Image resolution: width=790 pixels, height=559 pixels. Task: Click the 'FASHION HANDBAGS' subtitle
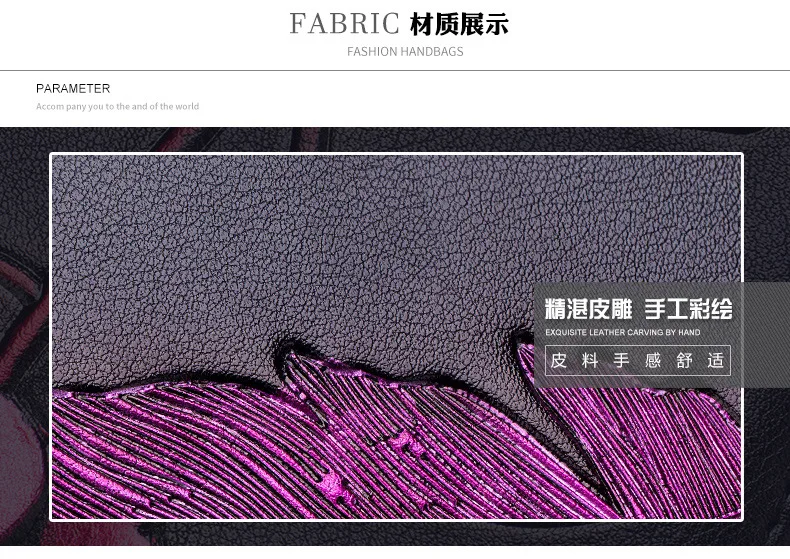pyautogui.click(x=405, y=51)
